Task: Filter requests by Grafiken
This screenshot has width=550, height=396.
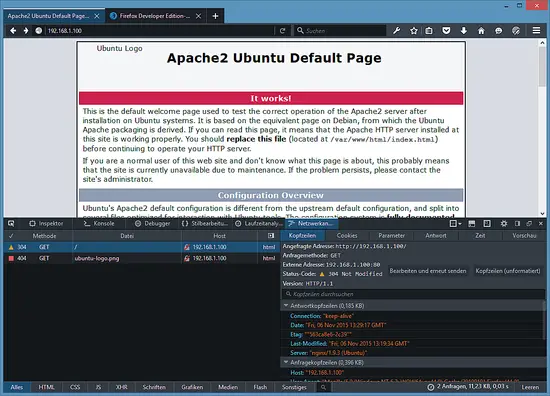Action: tap(192, 387)
